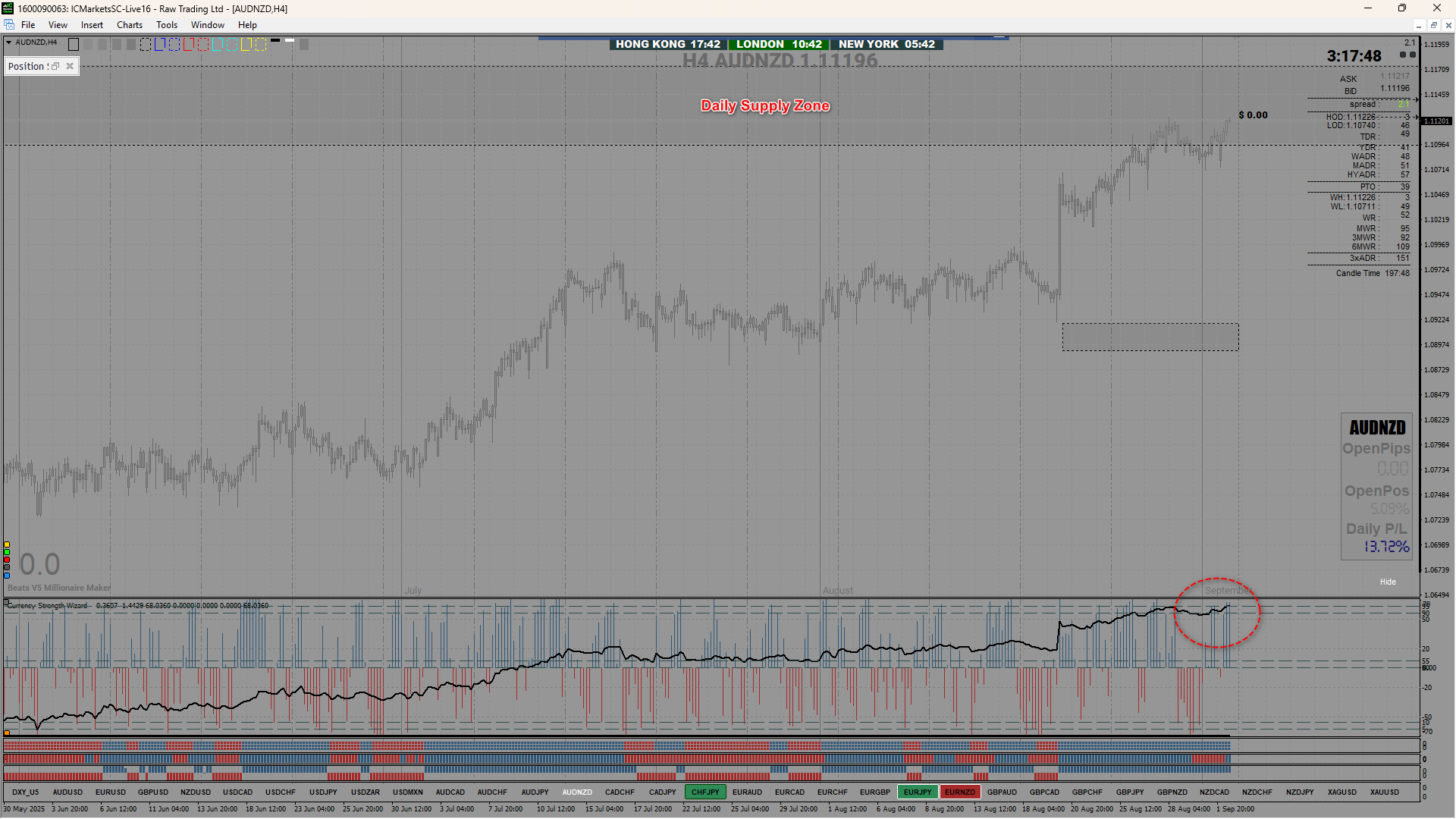Switch chart to the EURNZD symbol button
This screenshot has width=1456, height=819.
959,792
